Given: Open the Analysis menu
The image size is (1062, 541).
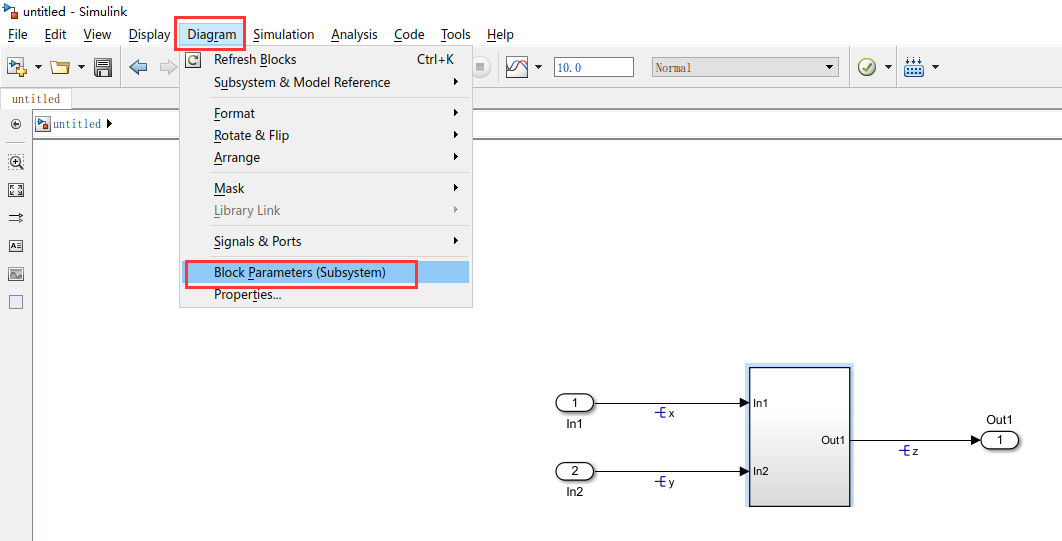Looking at the screenshot, I should pos(354,35).
